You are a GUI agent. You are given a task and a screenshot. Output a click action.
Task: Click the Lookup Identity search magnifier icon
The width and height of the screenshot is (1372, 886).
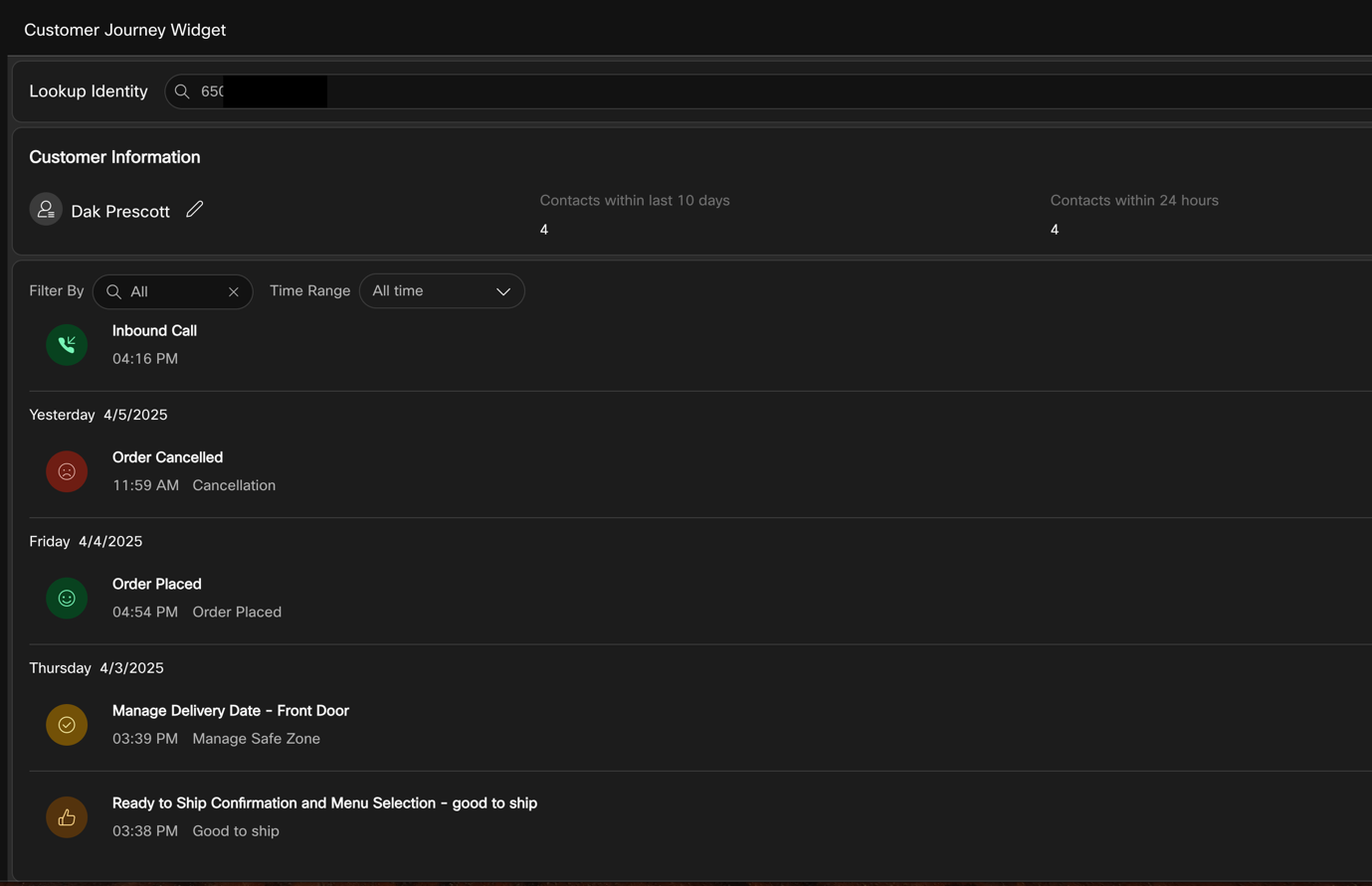pyautogui.click(x=182, y=91)
